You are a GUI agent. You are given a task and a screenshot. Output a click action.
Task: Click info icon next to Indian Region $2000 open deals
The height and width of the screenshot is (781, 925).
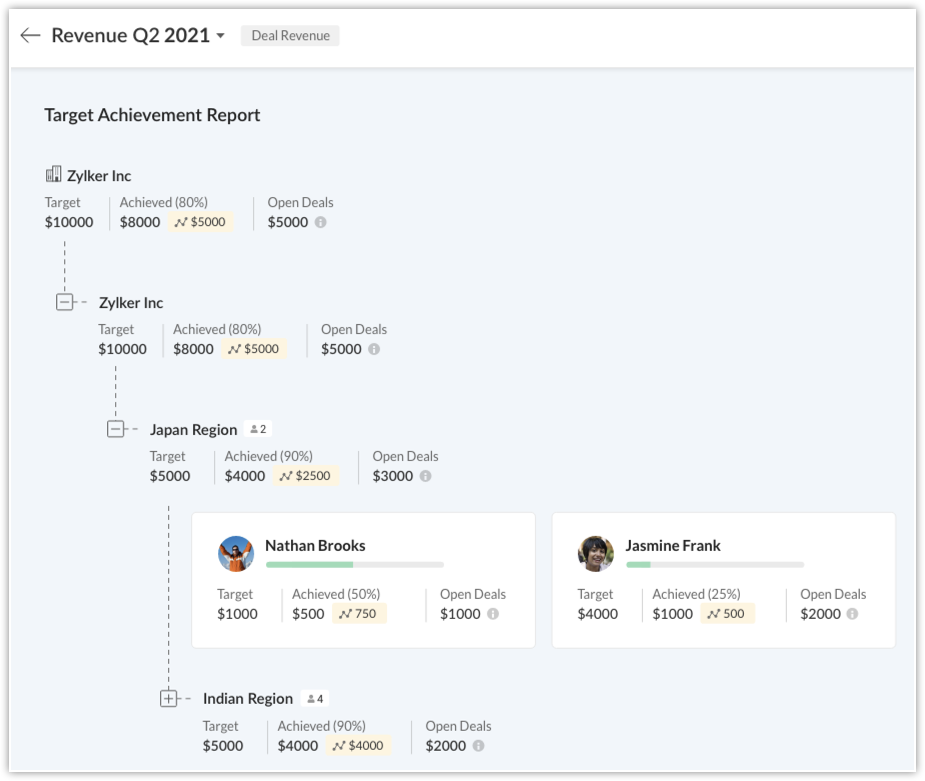[x=479, y=745]
